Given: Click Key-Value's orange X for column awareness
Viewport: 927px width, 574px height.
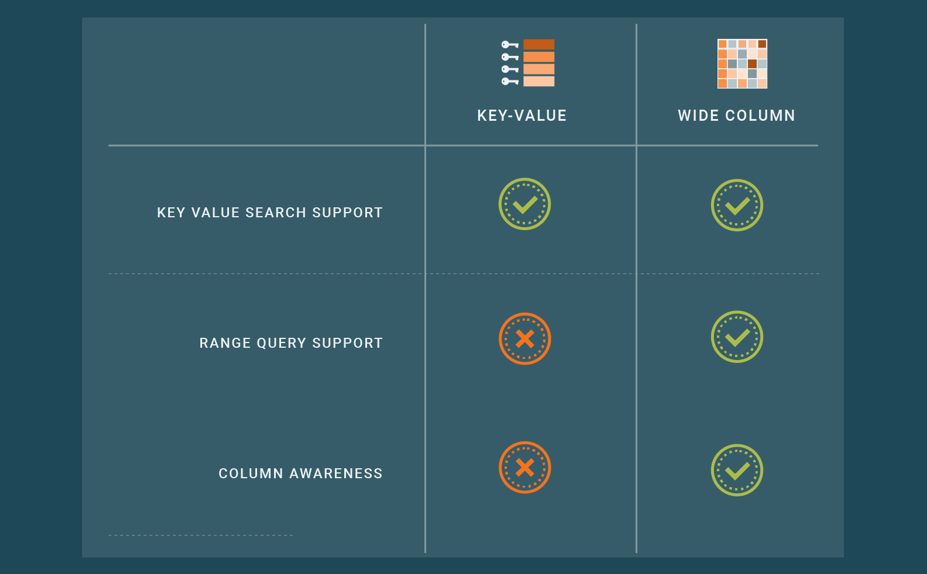Looking at the screenshot, I should point(525,467).
